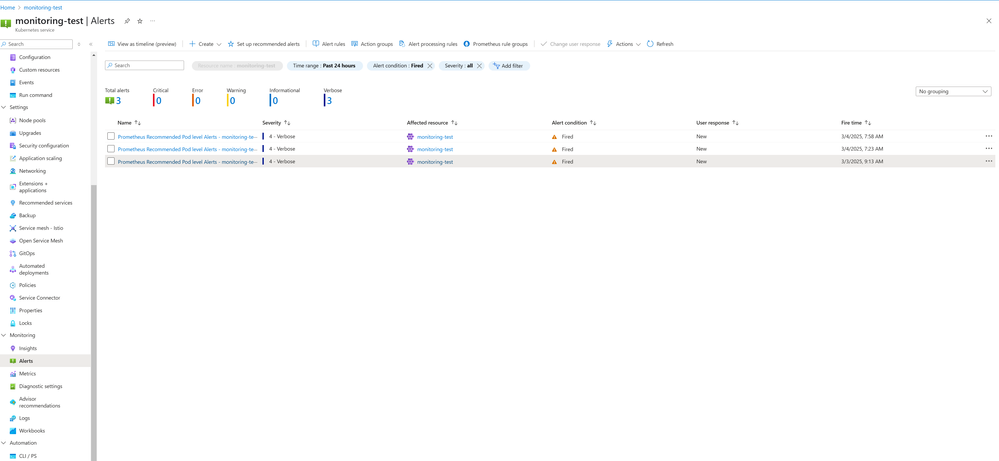The image size is (999, 461).
Task: Open more options for 7:23 AM alert
Action: (988, 148)
